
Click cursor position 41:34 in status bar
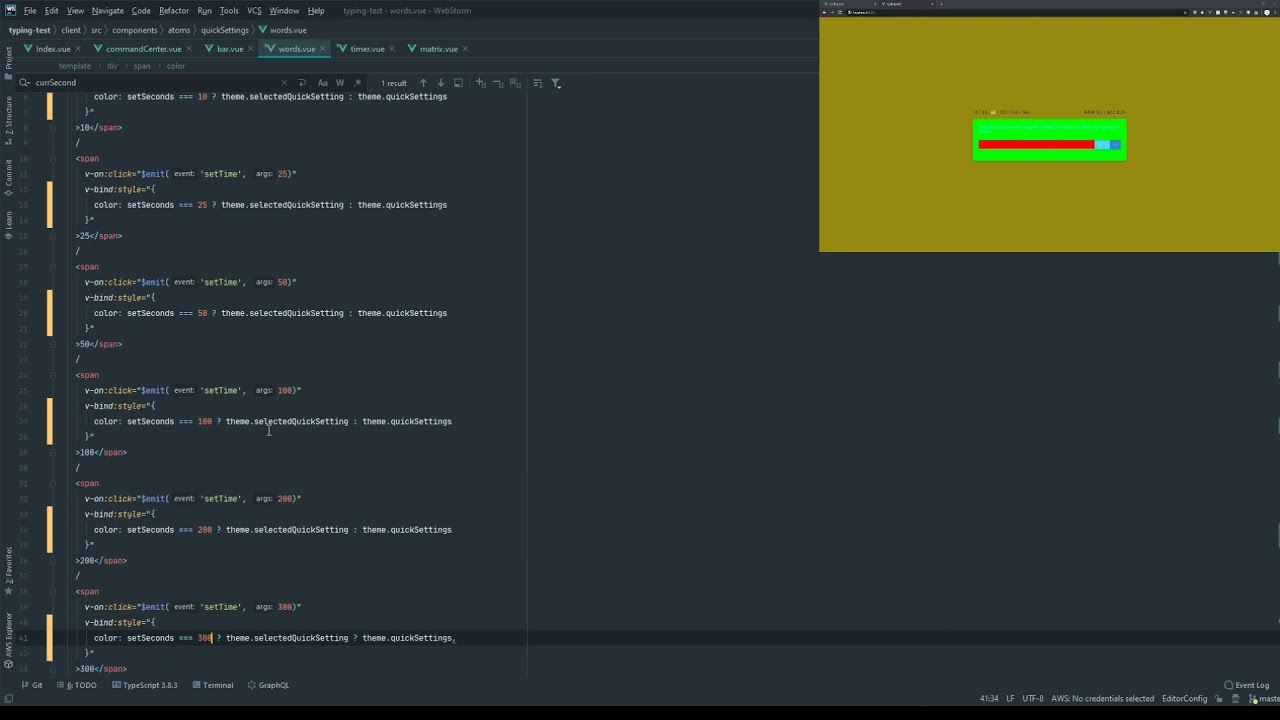(x=988, y=699)
